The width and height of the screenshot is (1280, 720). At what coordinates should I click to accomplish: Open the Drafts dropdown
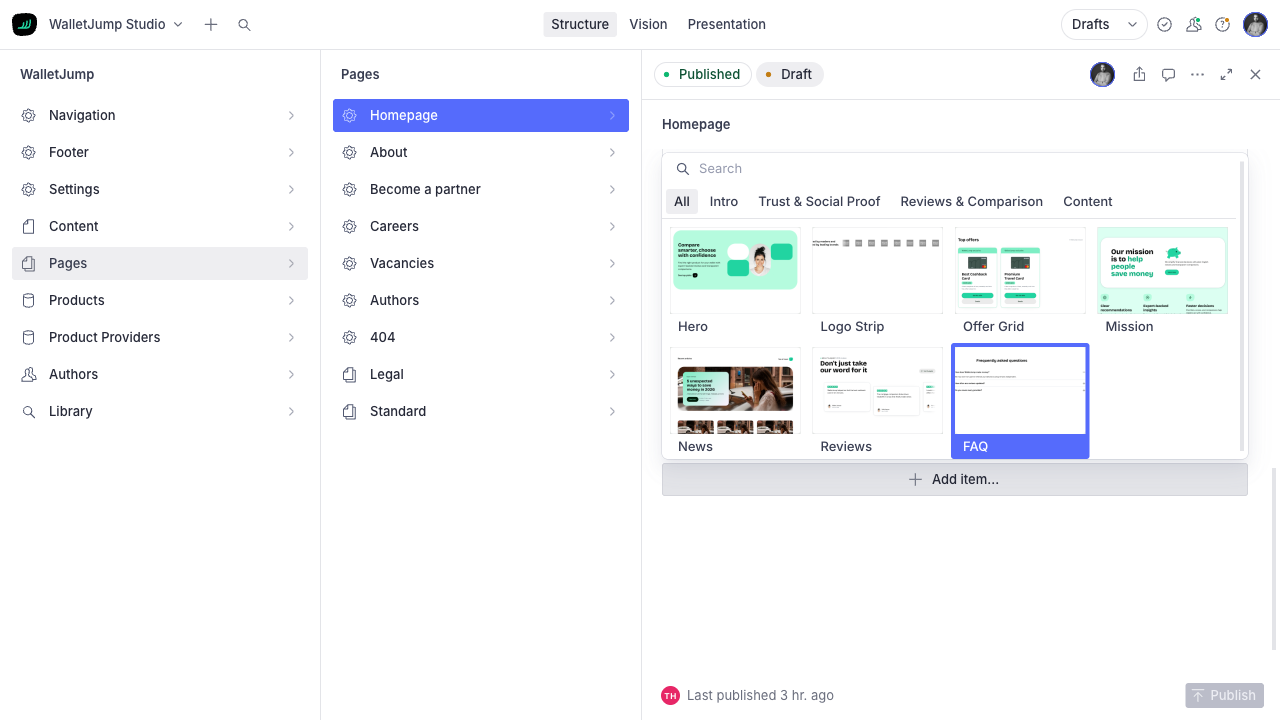click(1104, 24)
